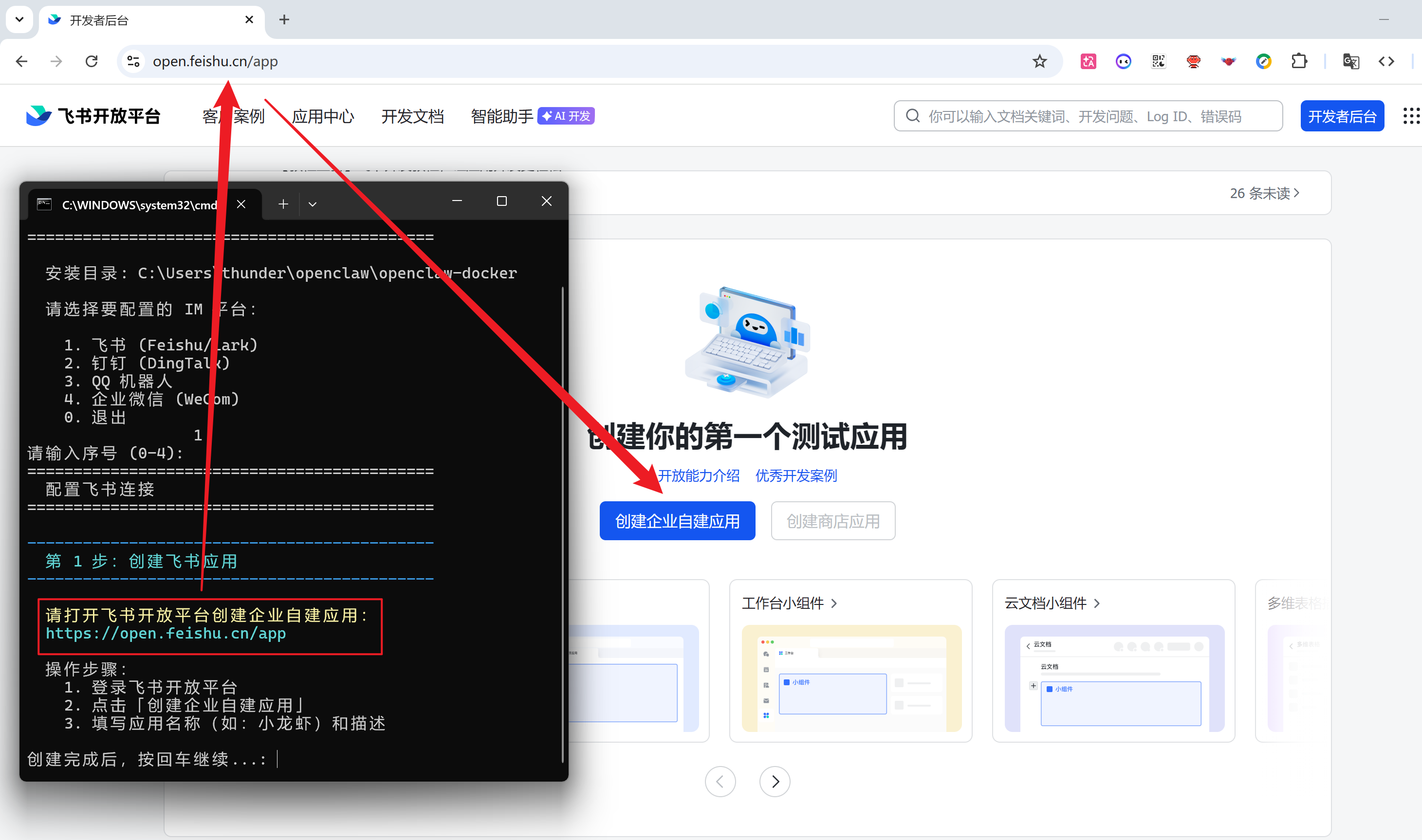Click the site information icon in address bar

coord(133,61)
